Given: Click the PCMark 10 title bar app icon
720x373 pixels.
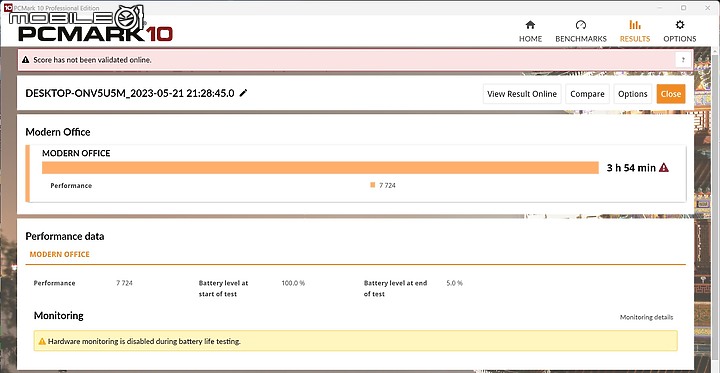Looking at the screenshot, I should pos(8,7).
